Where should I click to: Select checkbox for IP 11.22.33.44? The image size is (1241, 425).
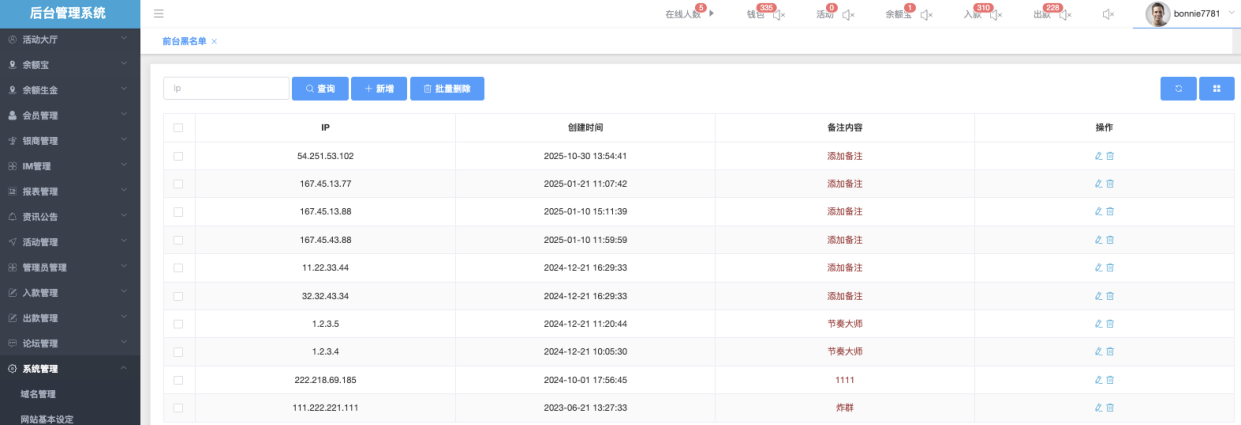[178, 268]
